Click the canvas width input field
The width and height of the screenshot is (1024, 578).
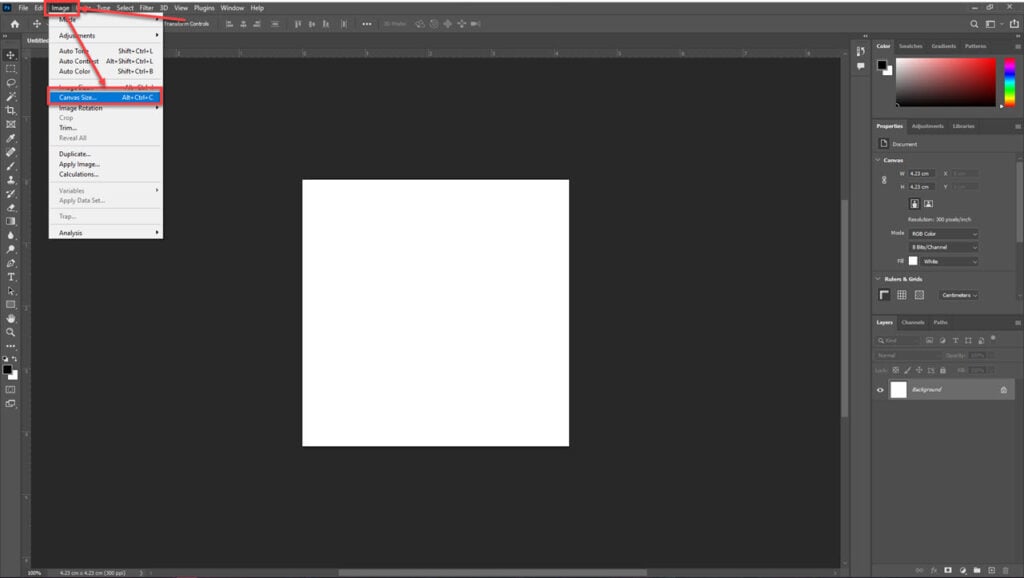tap(919, 174)
